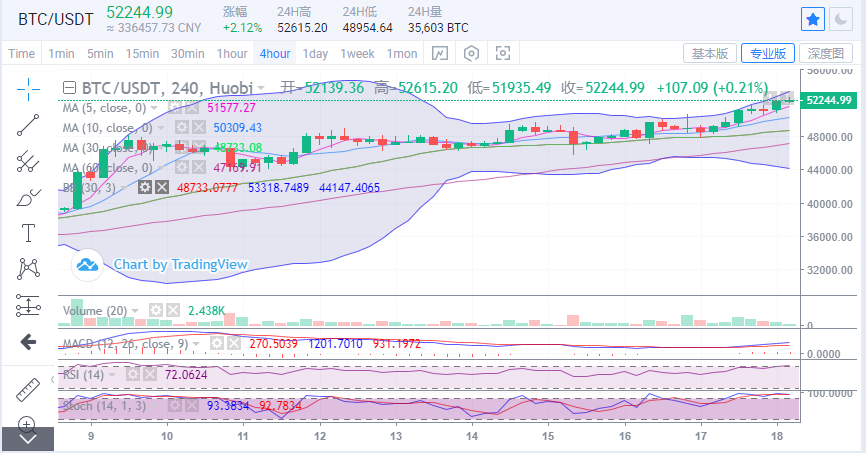Open 深度图 depth chart

(x=826, y=53)
